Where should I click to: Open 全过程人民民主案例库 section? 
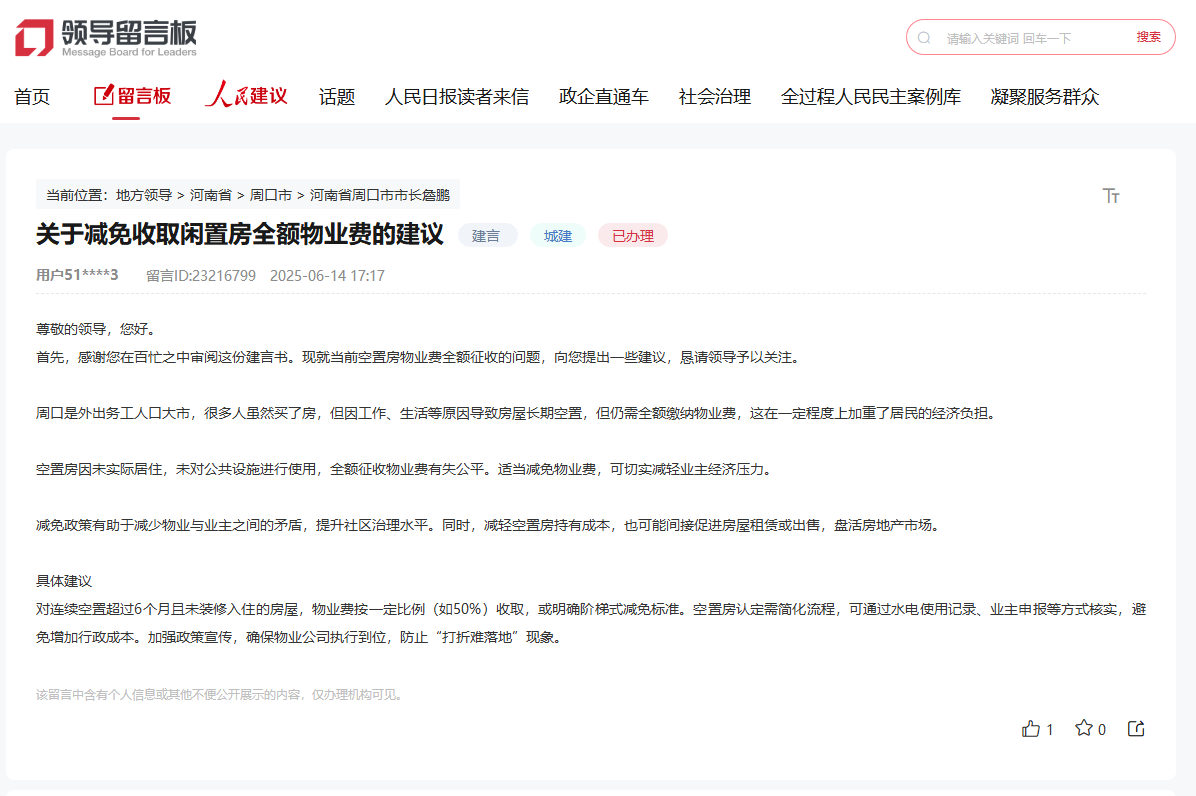[x=871, y=97]
